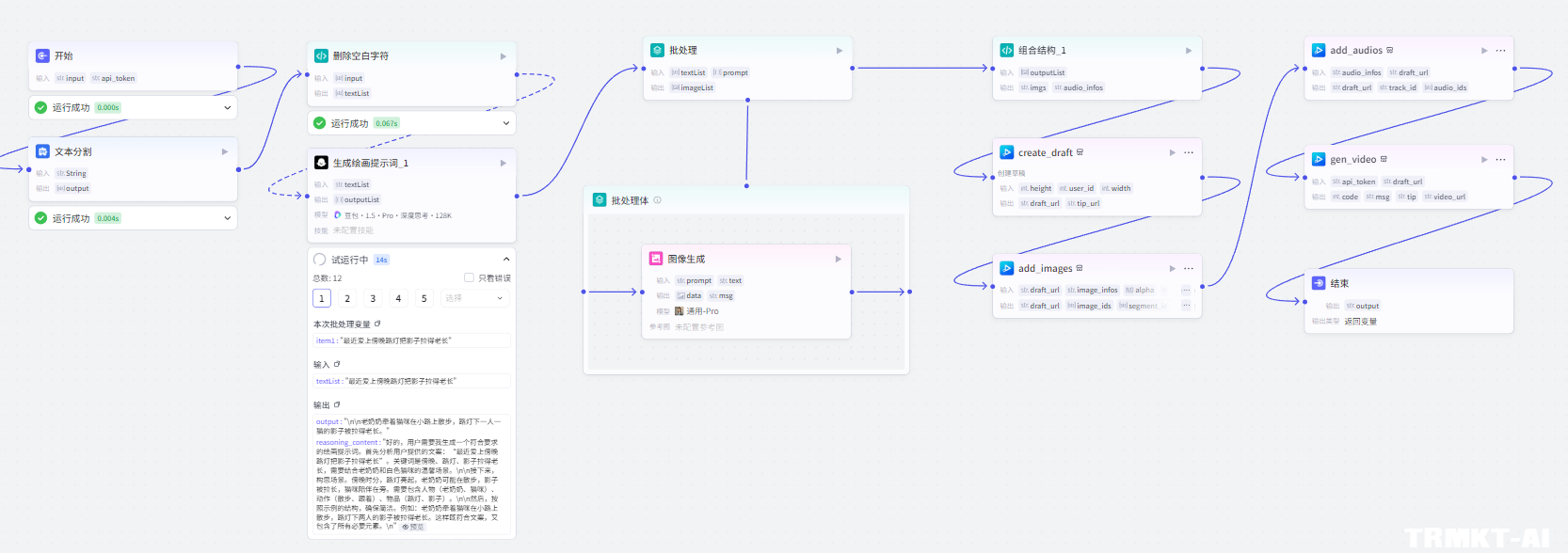Expand the 开始 node's 运行成功 result
This screenshot has width=1568, height=553.
tap(227, 108)
